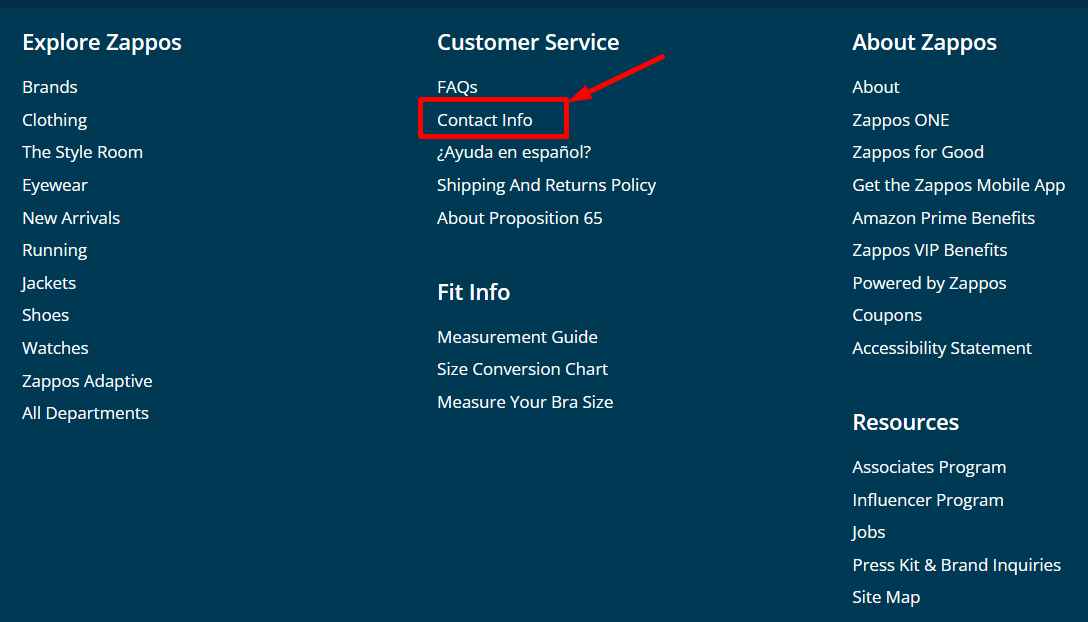The width and height of the screenshot is (1088, 622).
Task: Open the Accessibility Statement
Action: tap(941, 348)
